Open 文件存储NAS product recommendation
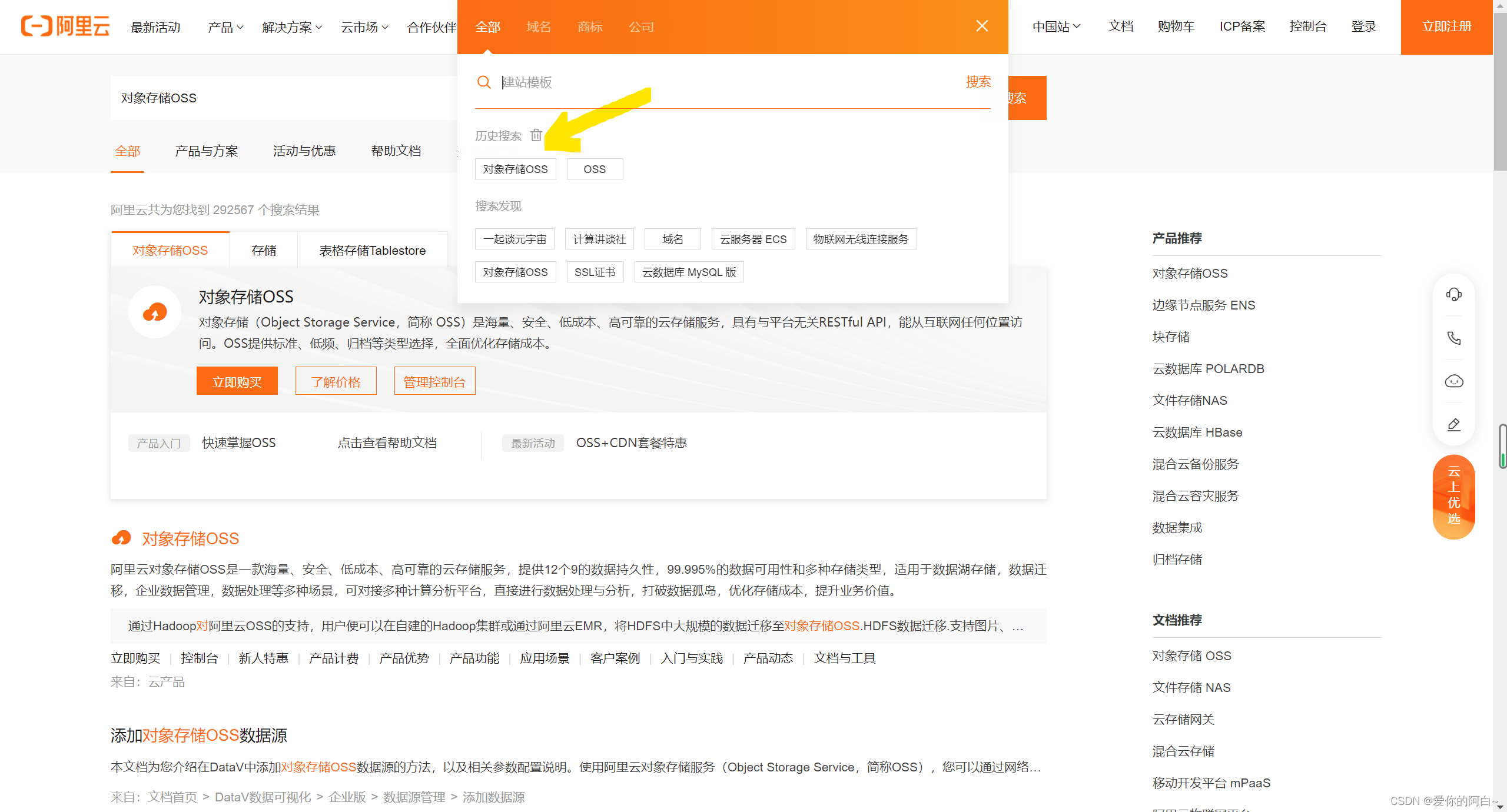 click(1190, 400)
